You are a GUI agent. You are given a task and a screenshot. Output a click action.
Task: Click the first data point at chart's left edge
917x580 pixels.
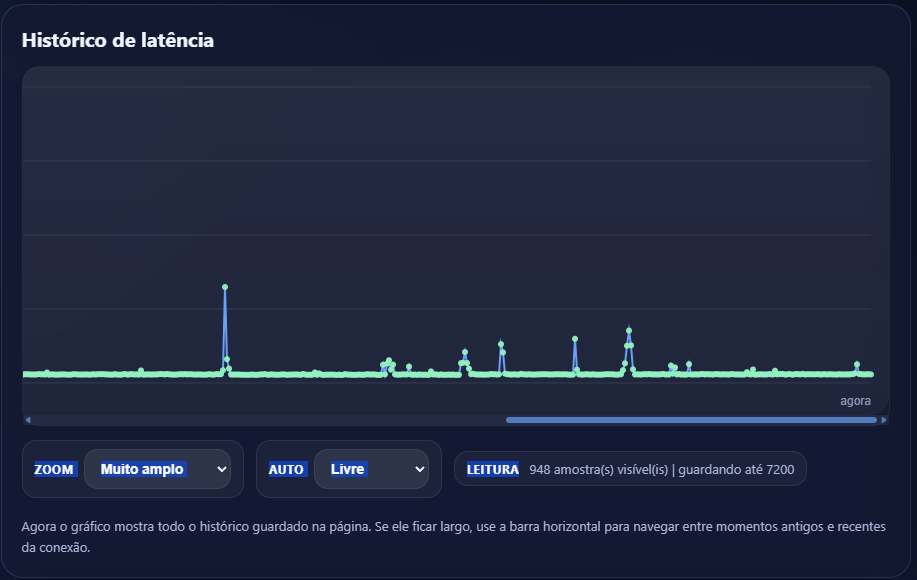pyautogui.click(x=25, y=375)
